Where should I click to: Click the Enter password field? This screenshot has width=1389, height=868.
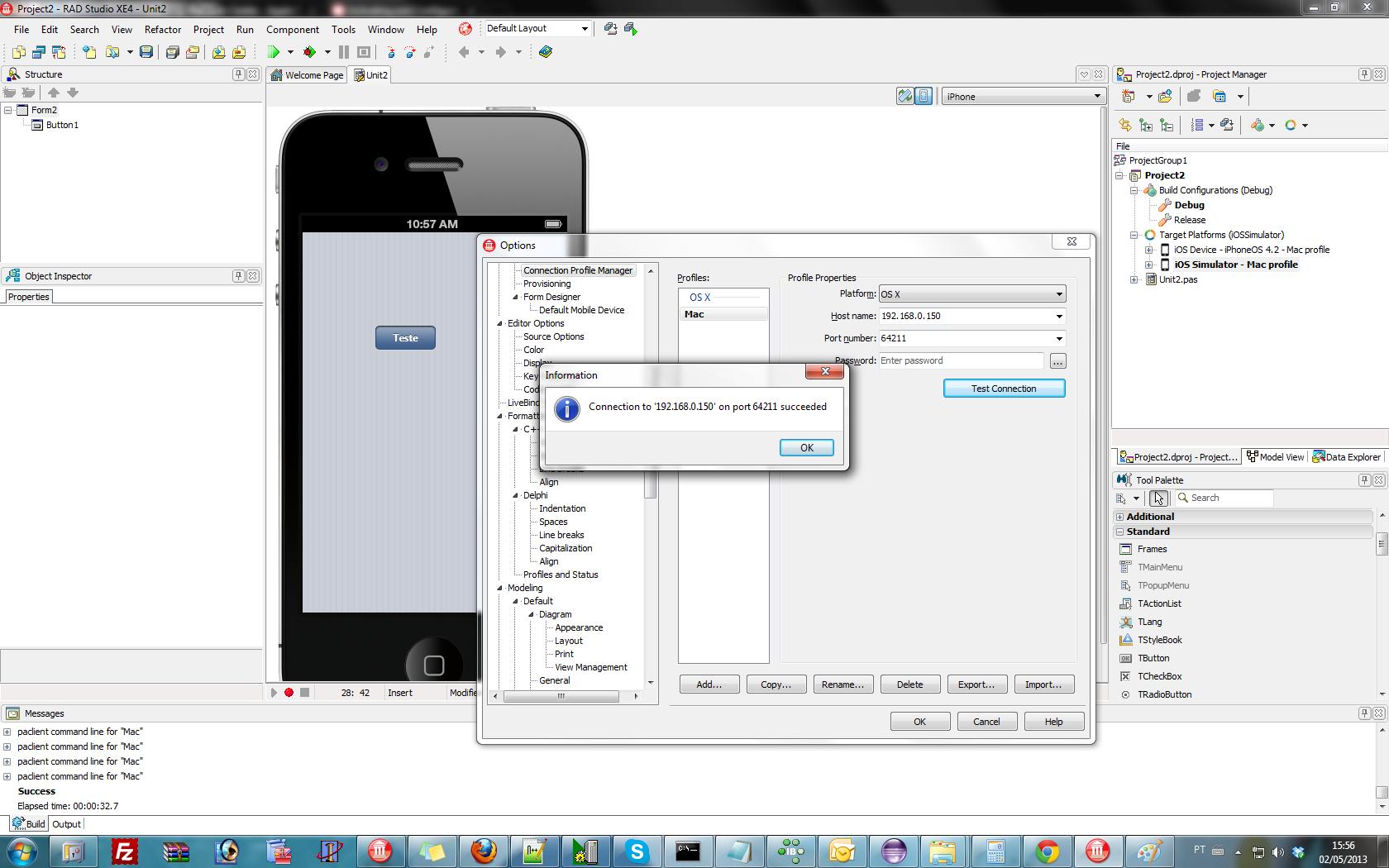(962, 361)
